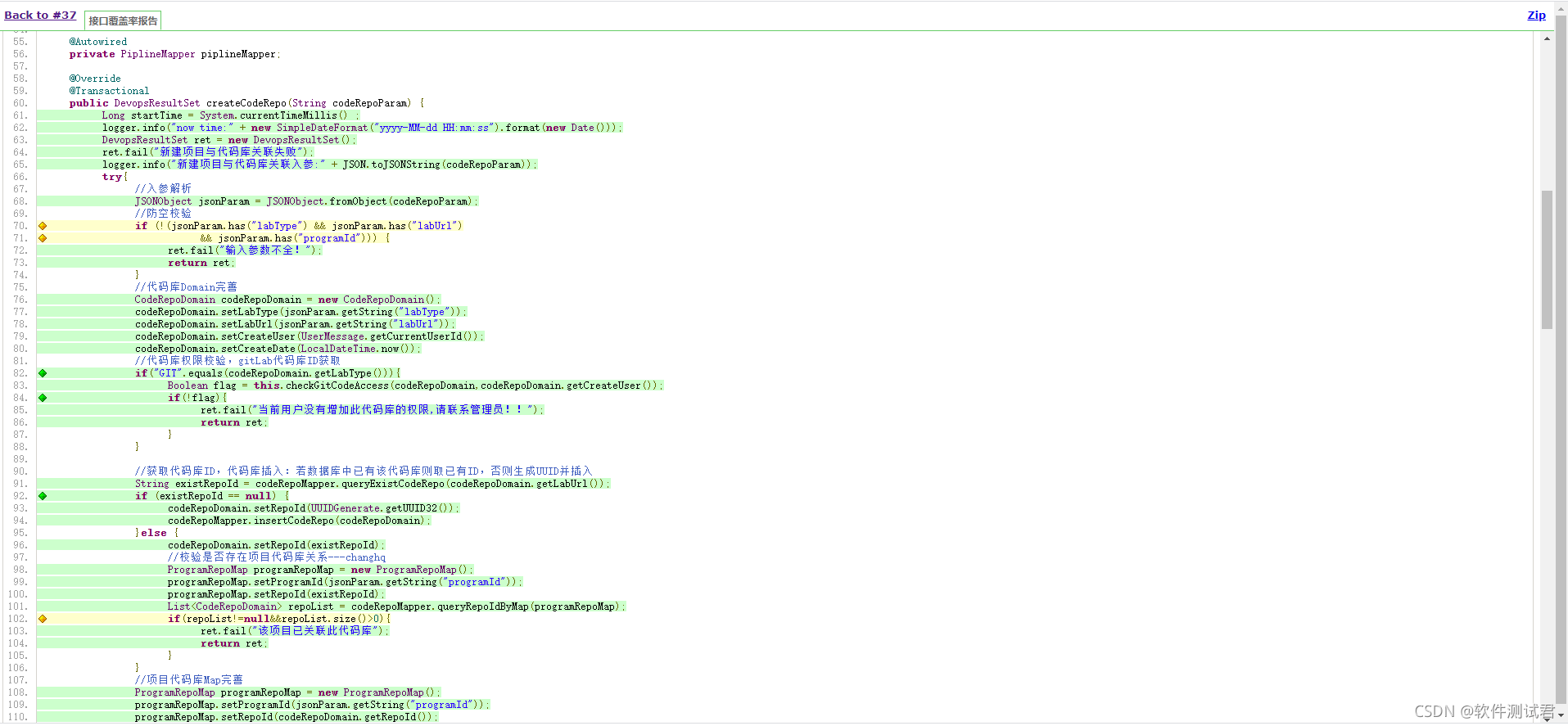This screenshot has width=1568, height=726.
Task: Click the ret.fail("输入参数不全！") line
Action: pyautogui.click(x=245, y=250)
